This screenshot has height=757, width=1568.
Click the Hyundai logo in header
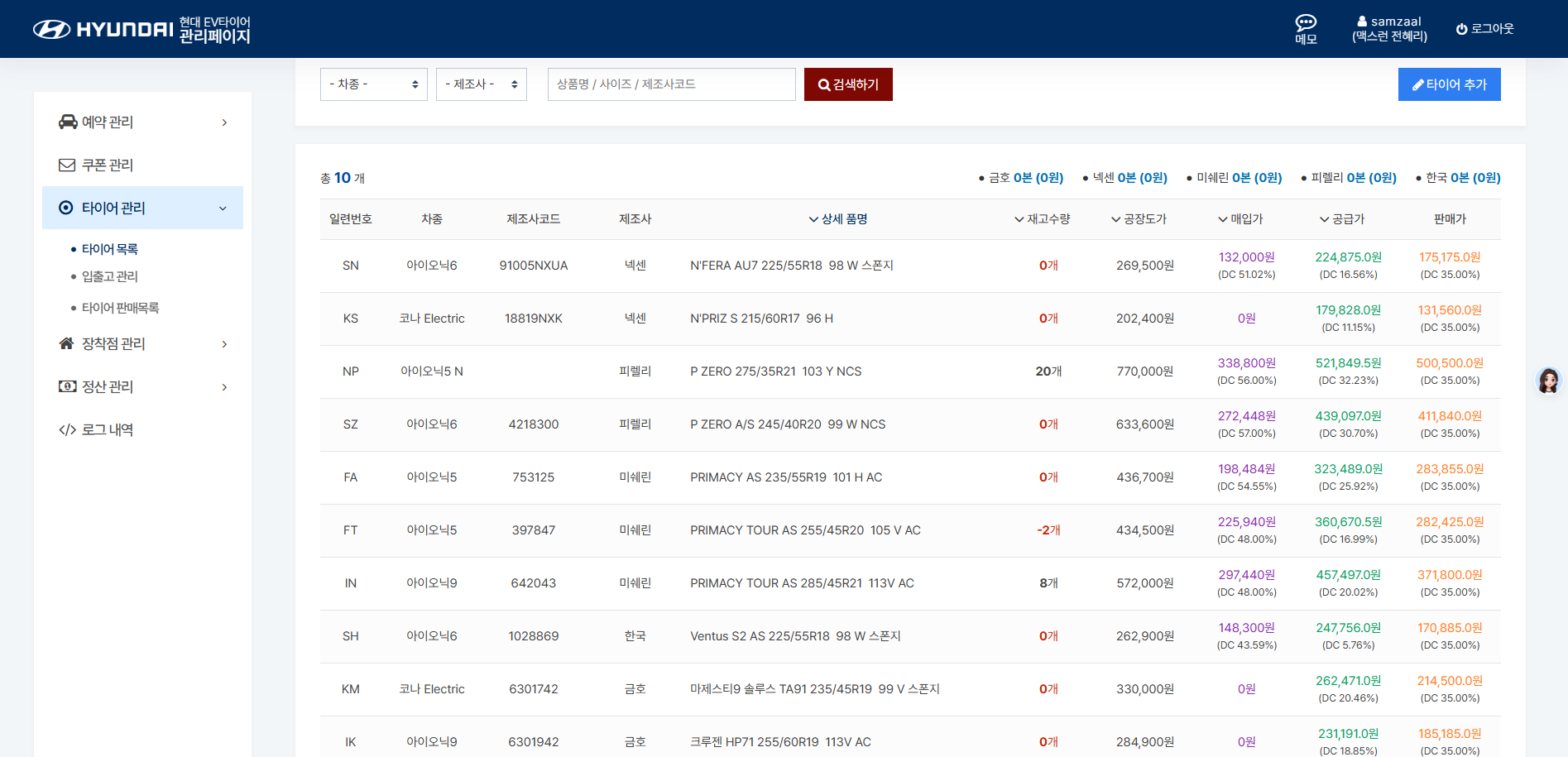pos(103,29)
